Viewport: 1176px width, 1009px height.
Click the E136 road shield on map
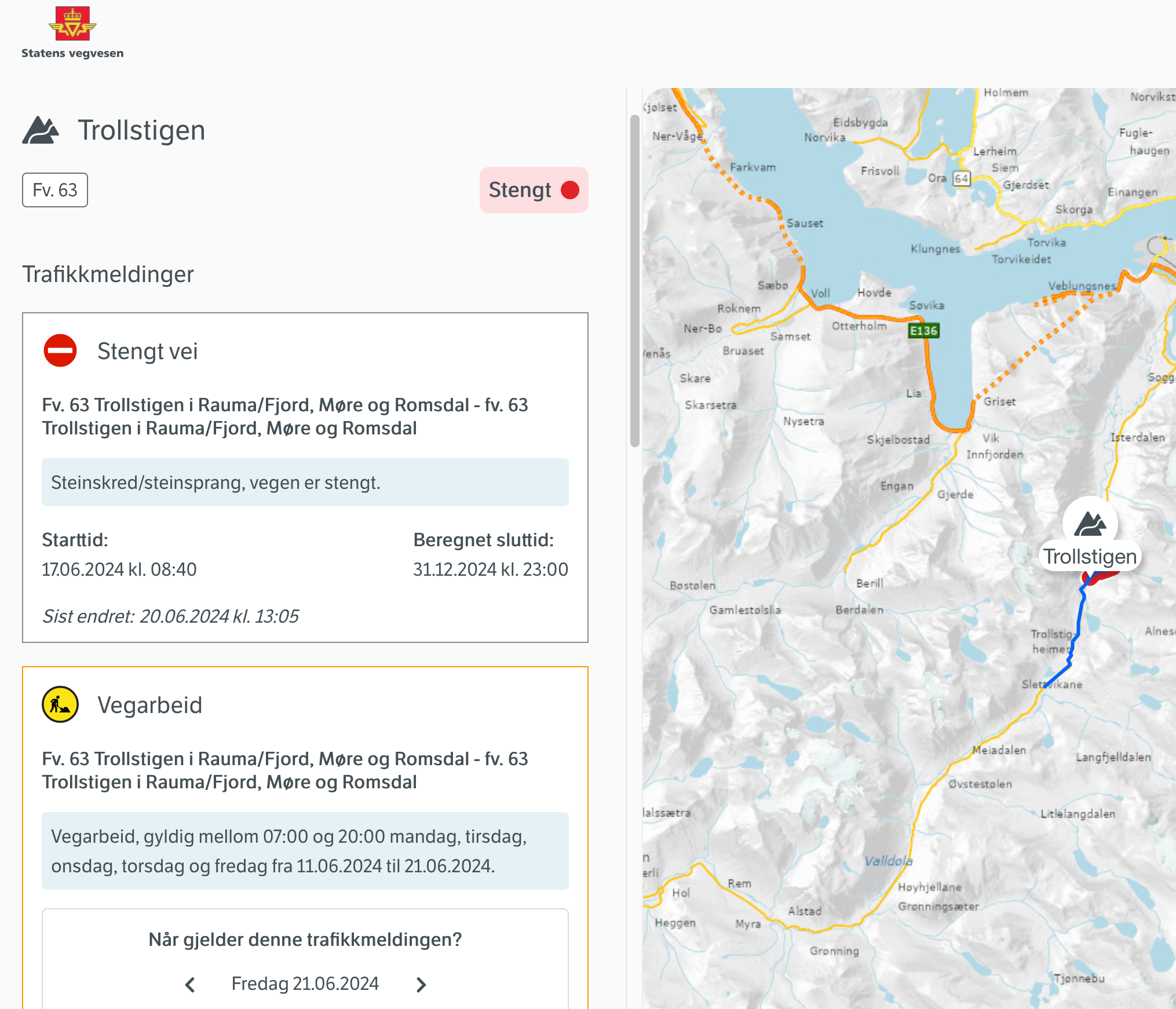(923, 331)
